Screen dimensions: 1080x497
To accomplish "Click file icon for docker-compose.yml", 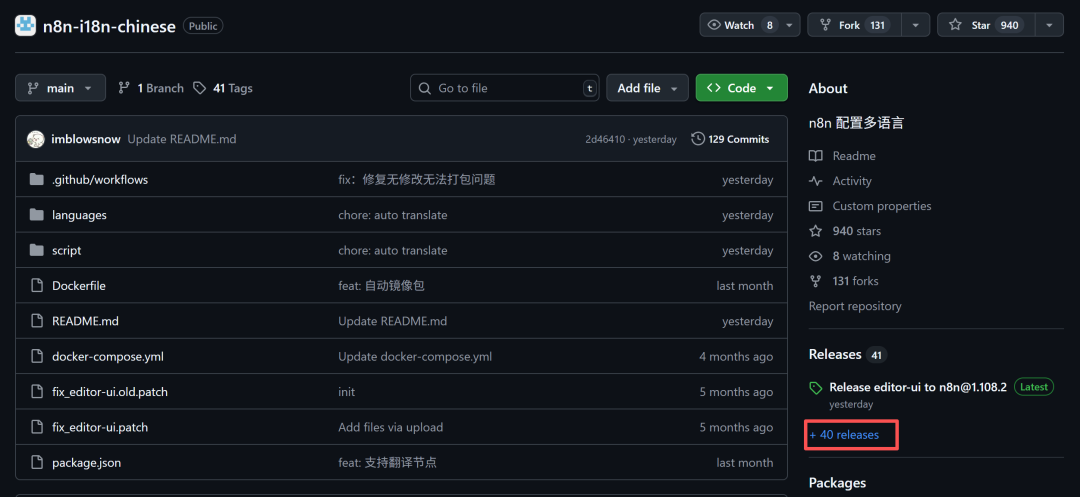I will tap(37, 357).
